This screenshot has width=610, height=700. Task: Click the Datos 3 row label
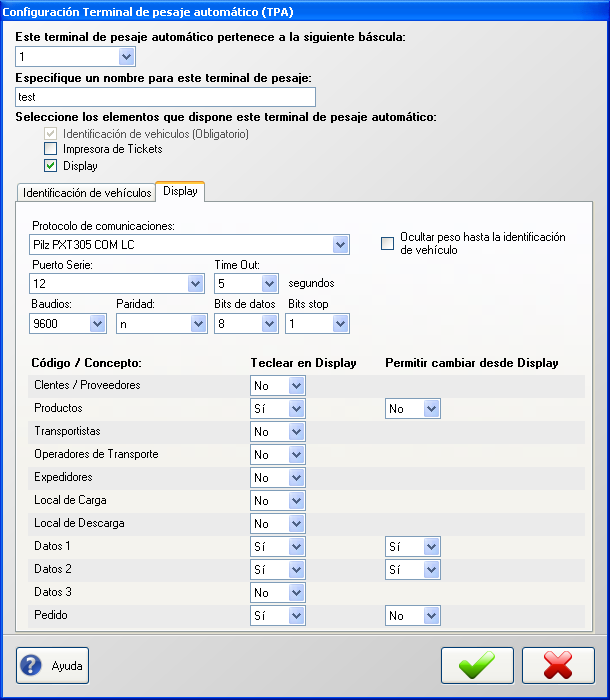tap(53, 592)
